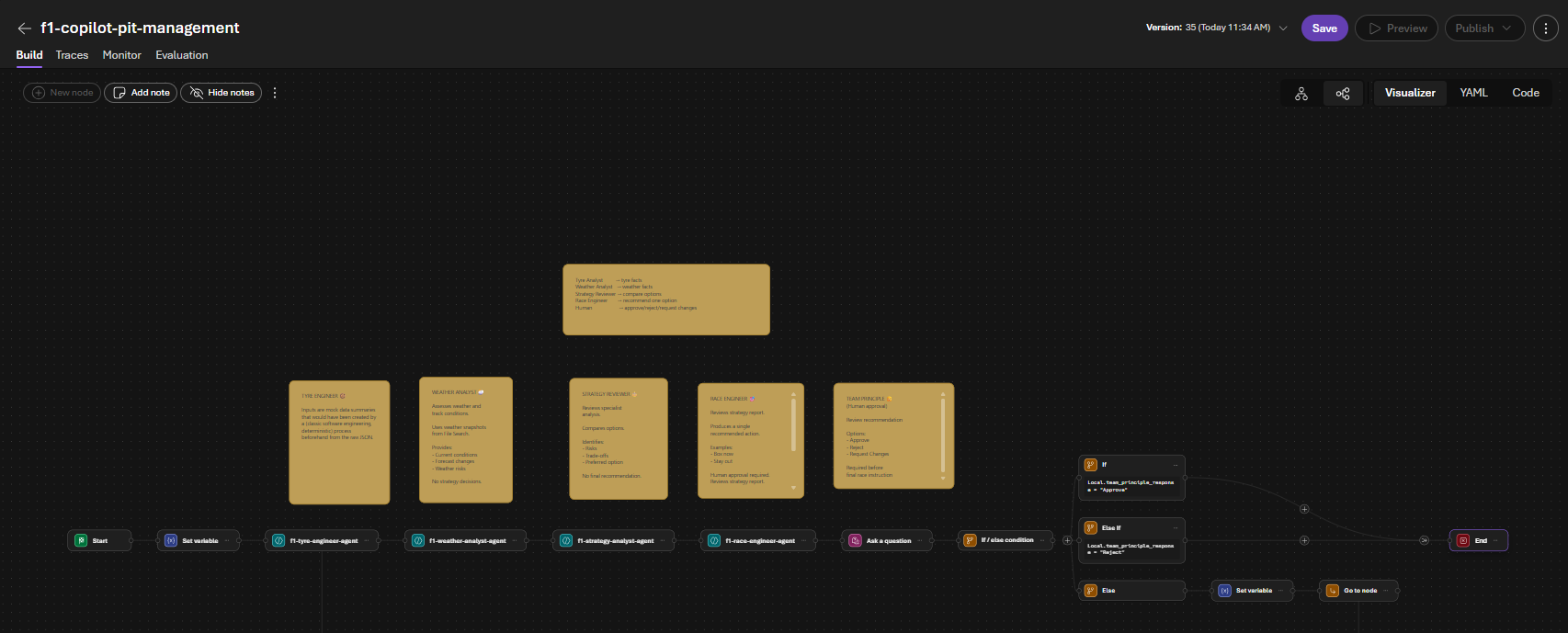The width and height of the screenshot is (1568, 633).
Task: Click the End node stop icon
Action: (1463, 540)
